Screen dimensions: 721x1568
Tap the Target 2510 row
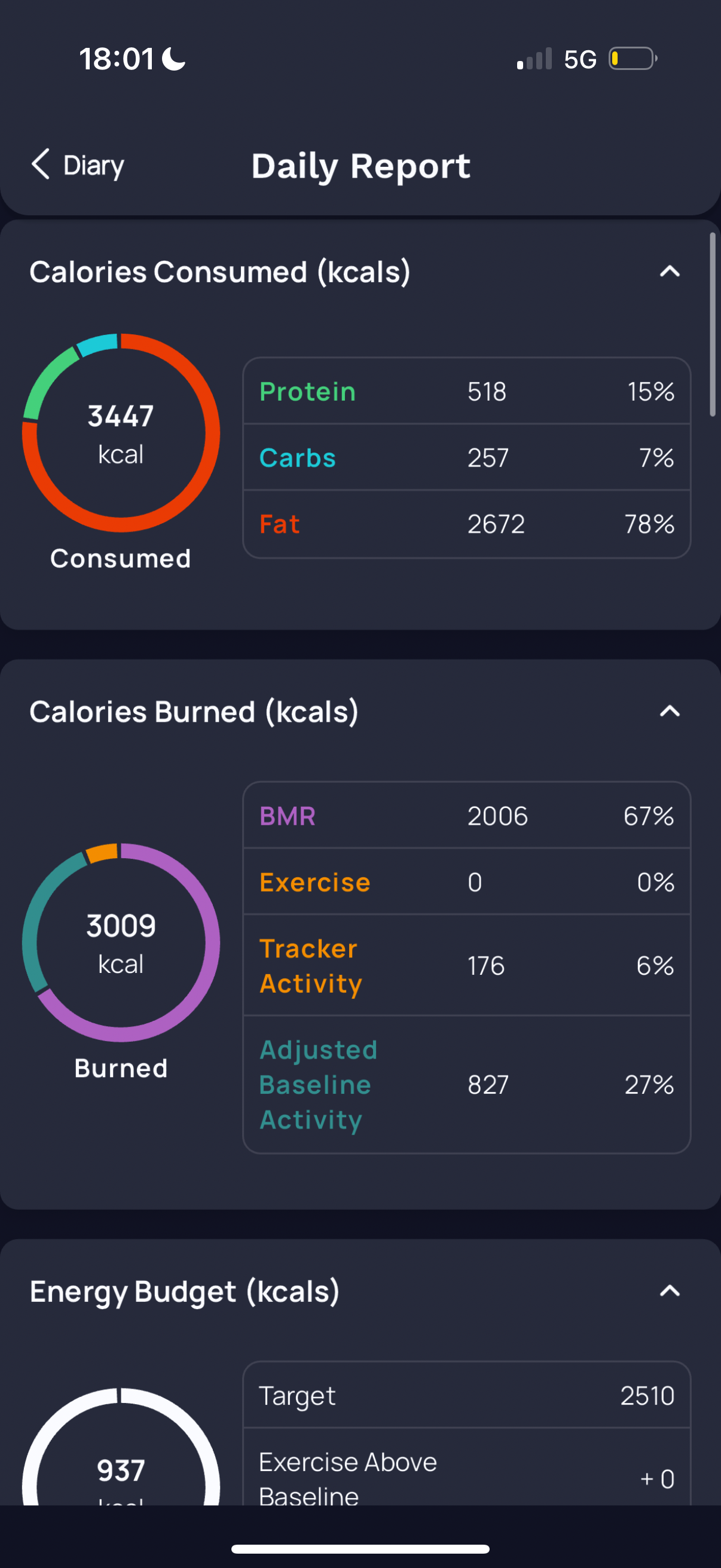[467, 1395]
